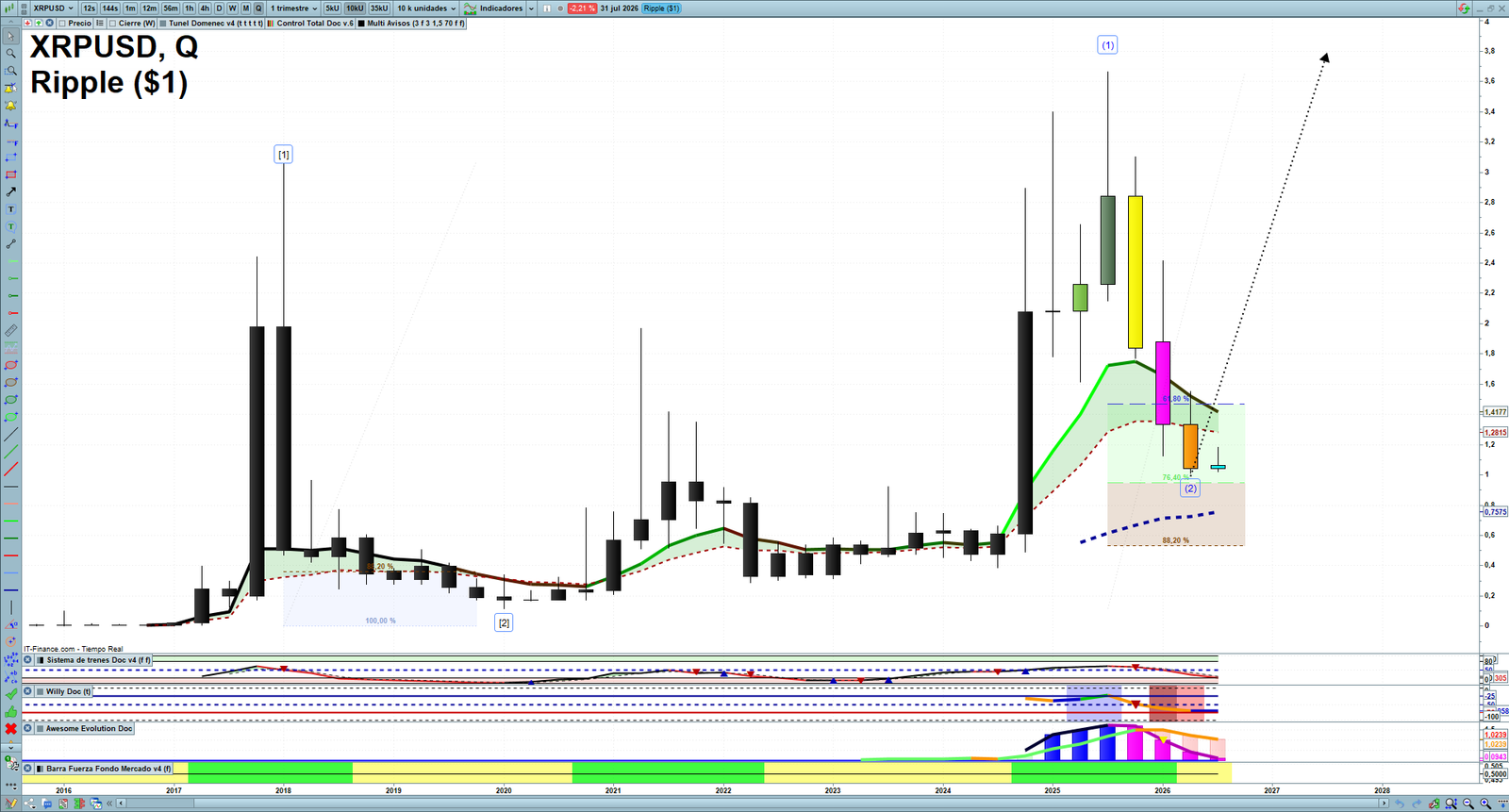
Task: Click the scrollbar left arrow
Action: 122,804
